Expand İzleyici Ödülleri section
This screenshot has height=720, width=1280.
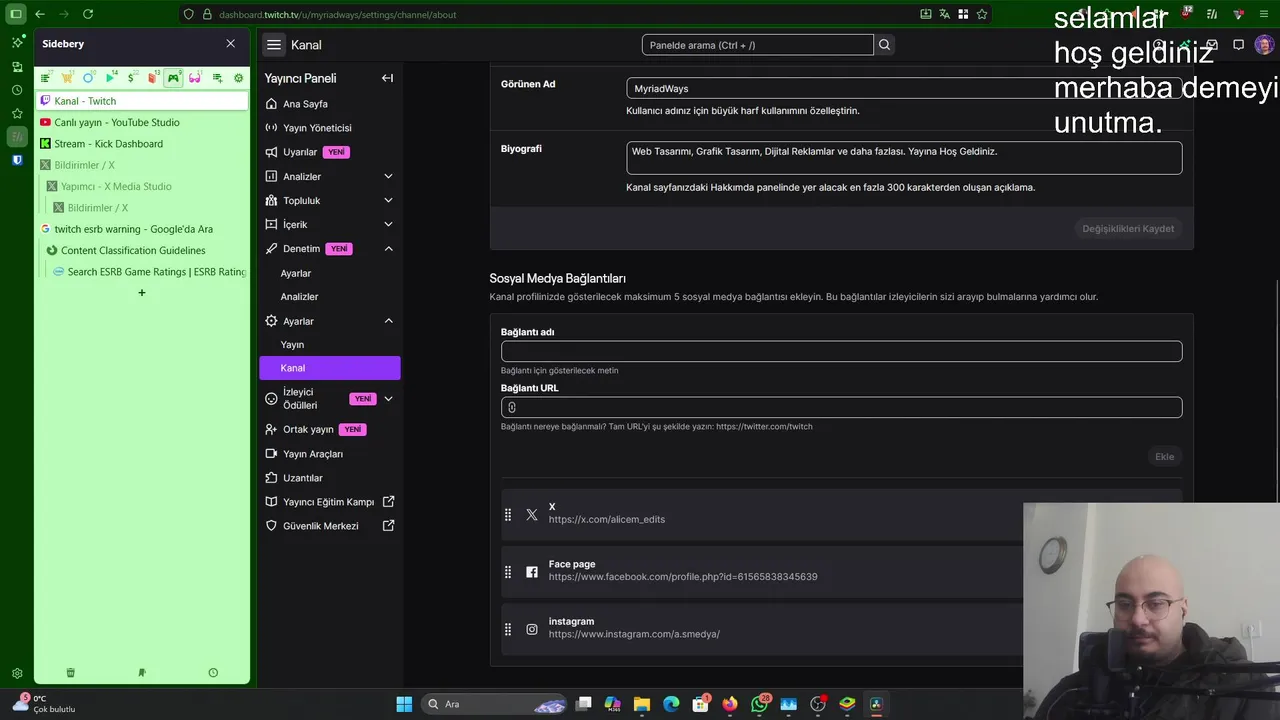point(388,399)
